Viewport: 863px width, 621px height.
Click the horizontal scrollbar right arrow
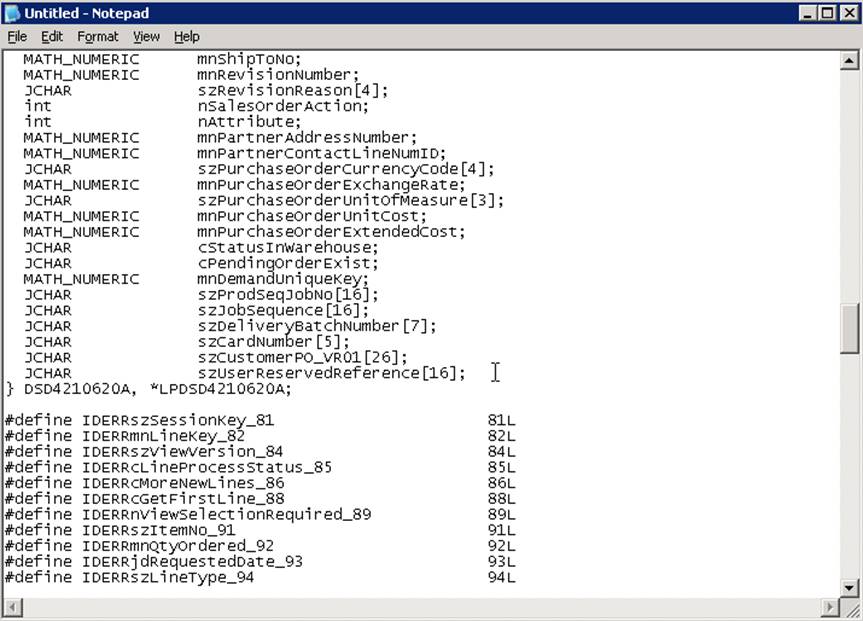click(830, 607)
